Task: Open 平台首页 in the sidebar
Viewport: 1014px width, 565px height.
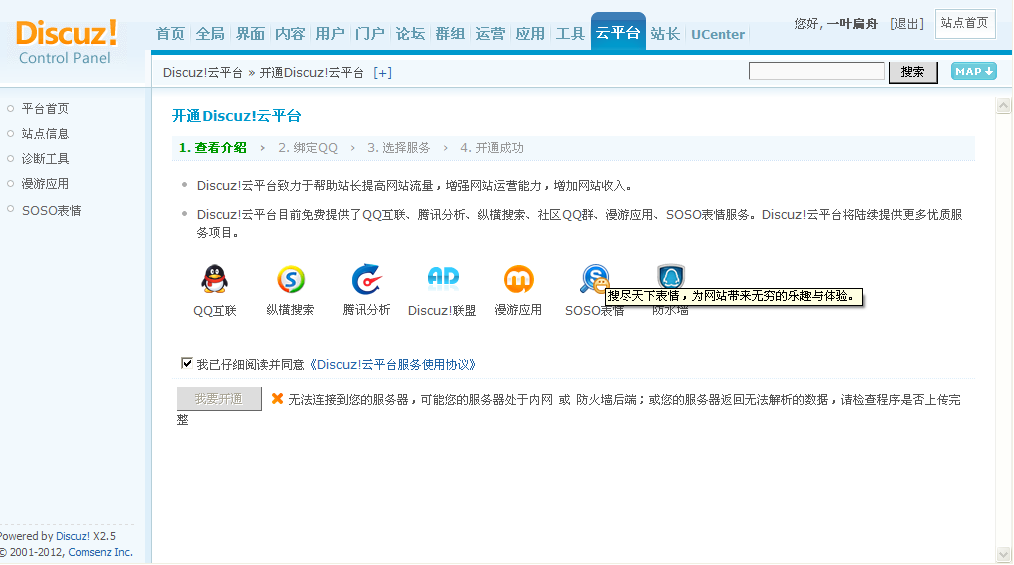Action: 45,109
